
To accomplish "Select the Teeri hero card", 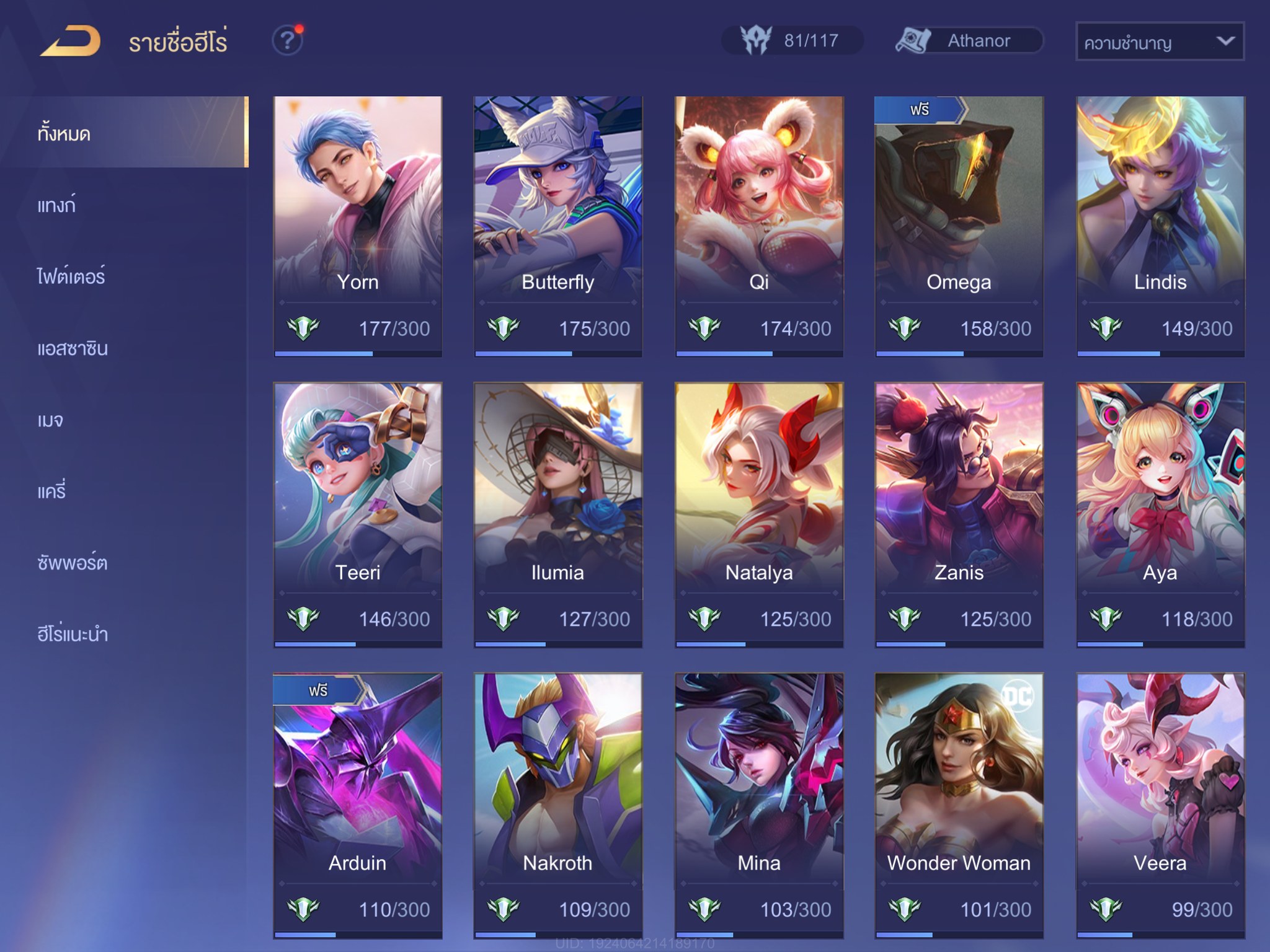I will (358, 515).
